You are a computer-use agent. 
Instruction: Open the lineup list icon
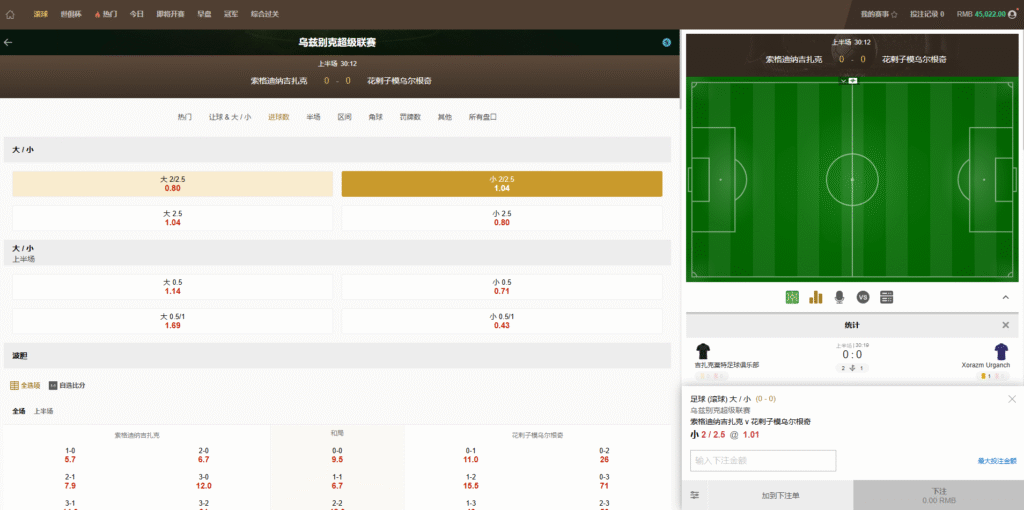pos(887,297)
